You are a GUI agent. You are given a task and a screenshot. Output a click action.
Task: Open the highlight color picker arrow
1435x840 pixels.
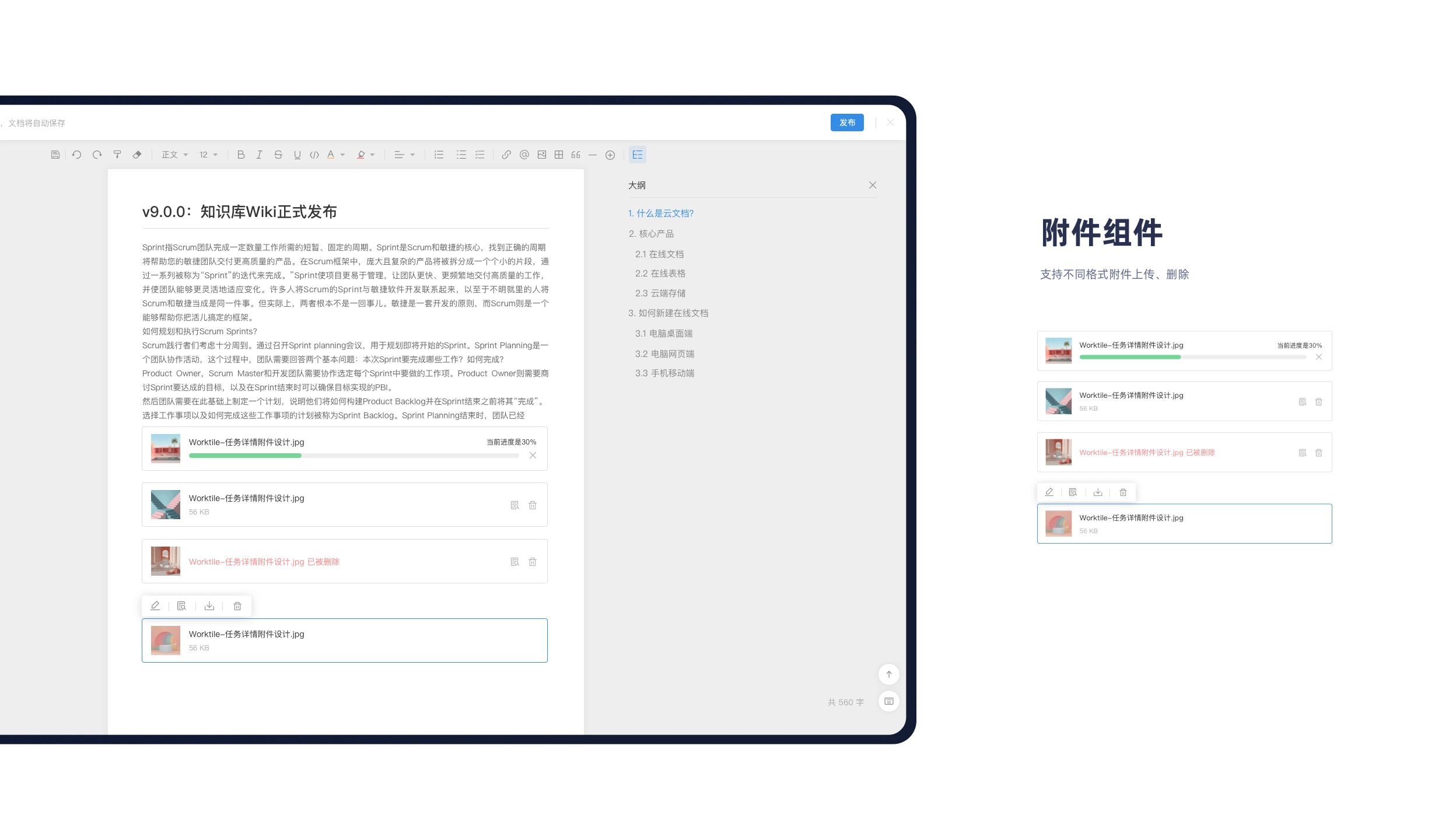[372, 155]
